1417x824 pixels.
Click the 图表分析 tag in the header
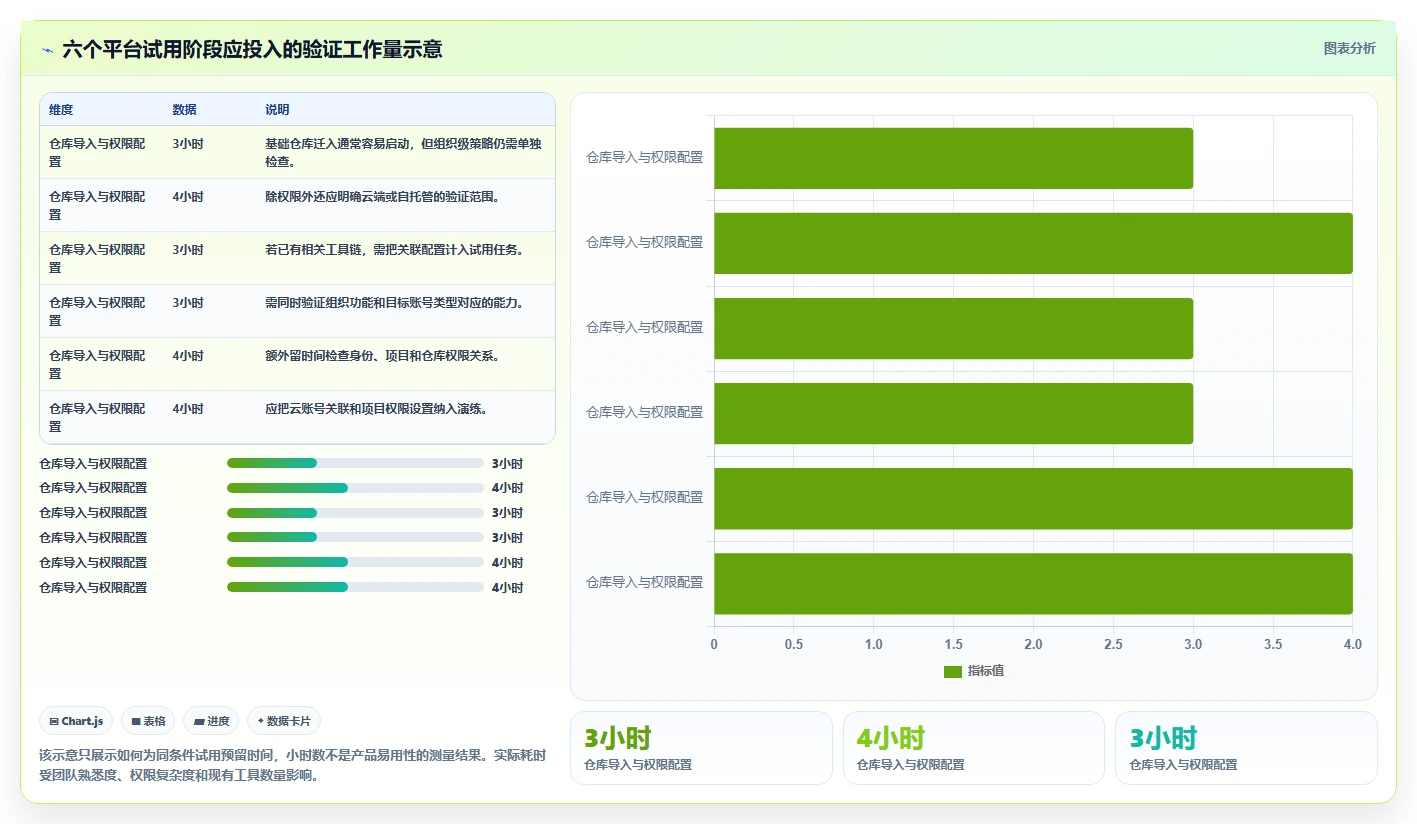1349,48
